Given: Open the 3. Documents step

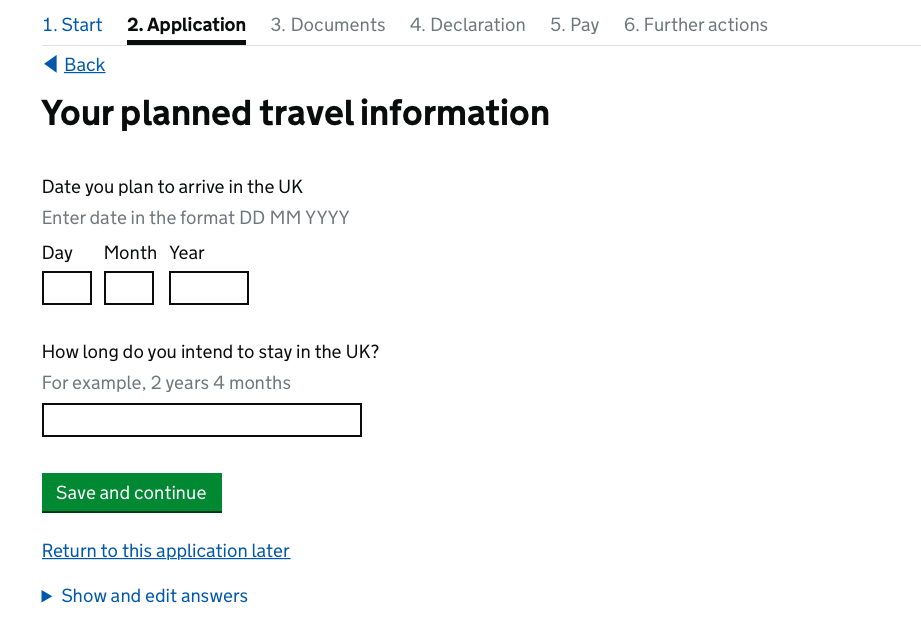Looking at the screenshot, I should pos(328,25).
